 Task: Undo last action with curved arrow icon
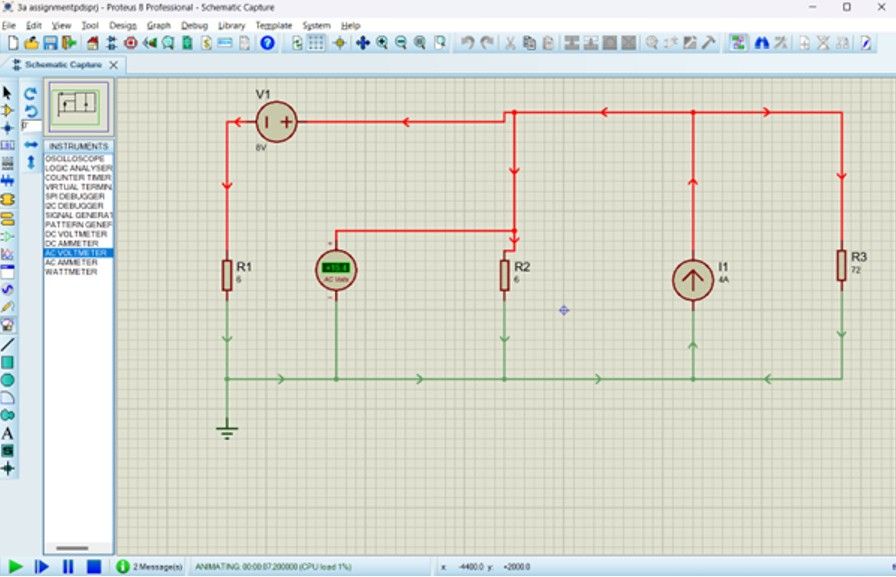[x=467, y=43]
